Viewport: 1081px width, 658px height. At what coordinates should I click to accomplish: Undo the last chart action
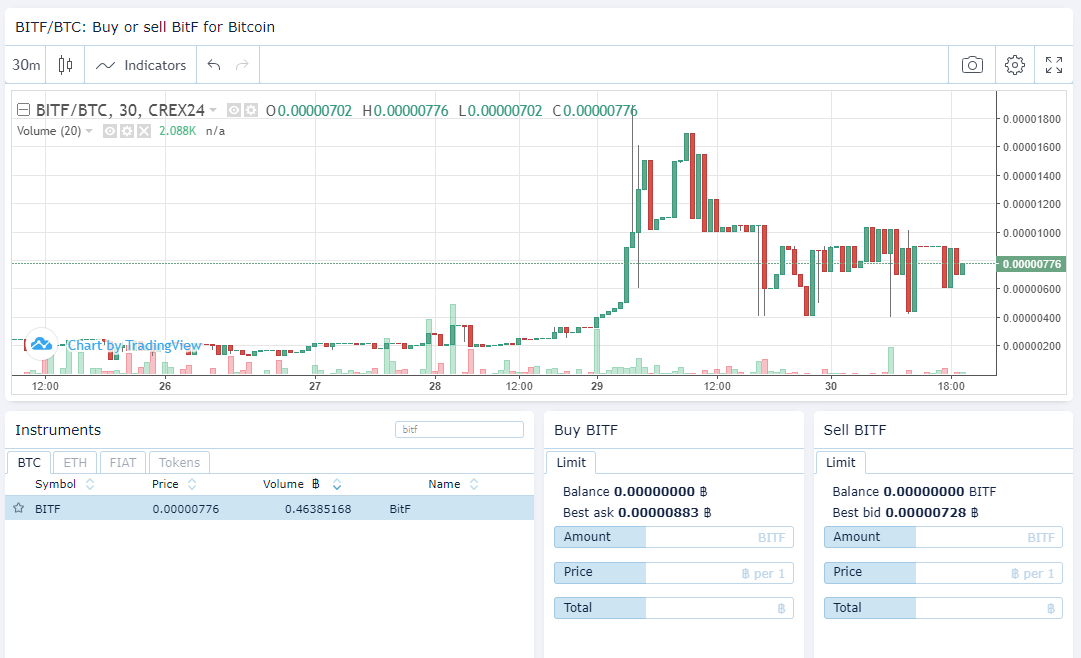[x=214, y=65]
